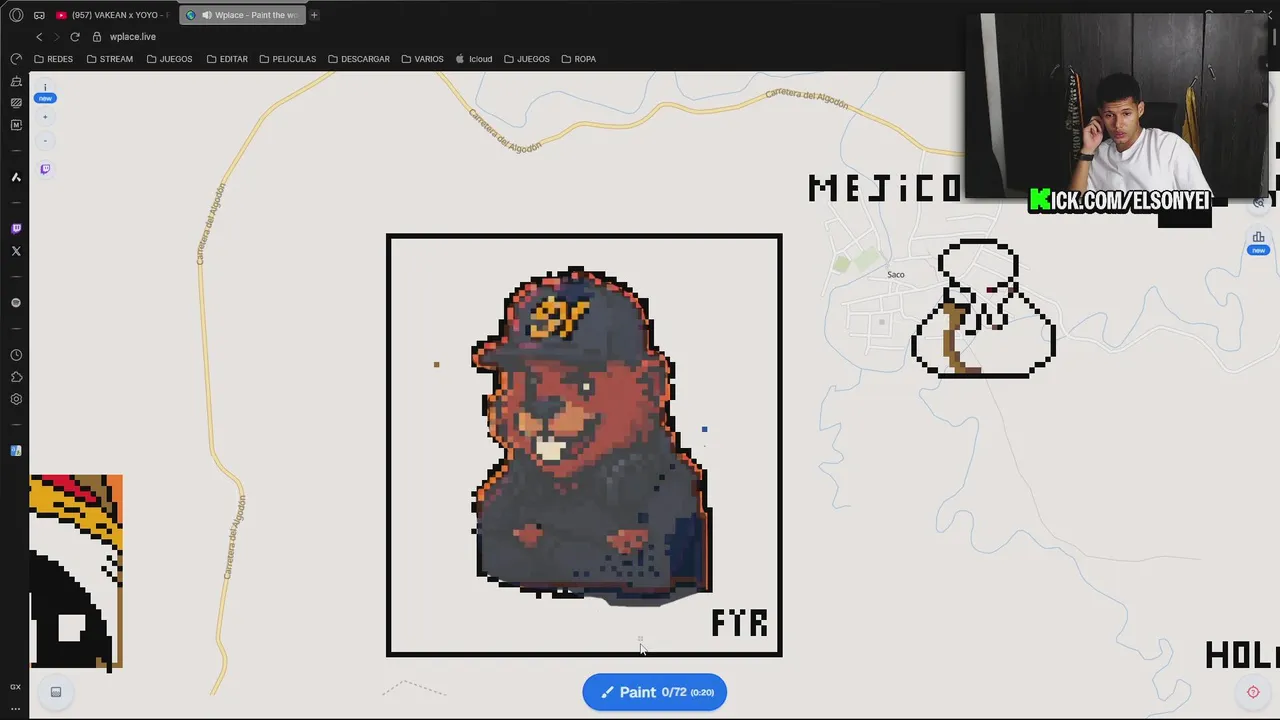The image size is (1280, 720).
Task: Open the PELICULAS bookmarks folder
Action: click(287, 59)
